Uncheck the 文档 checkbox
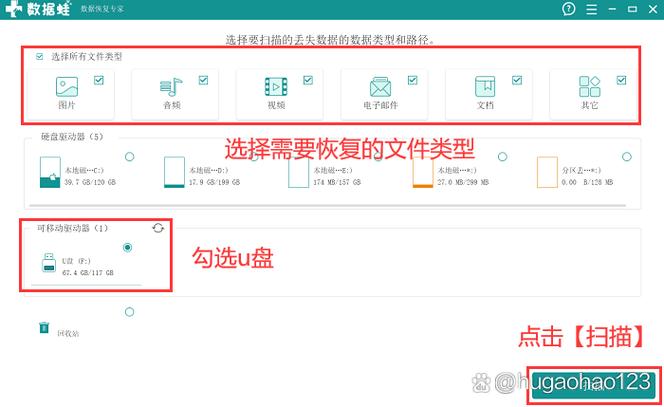 [517, 80]
